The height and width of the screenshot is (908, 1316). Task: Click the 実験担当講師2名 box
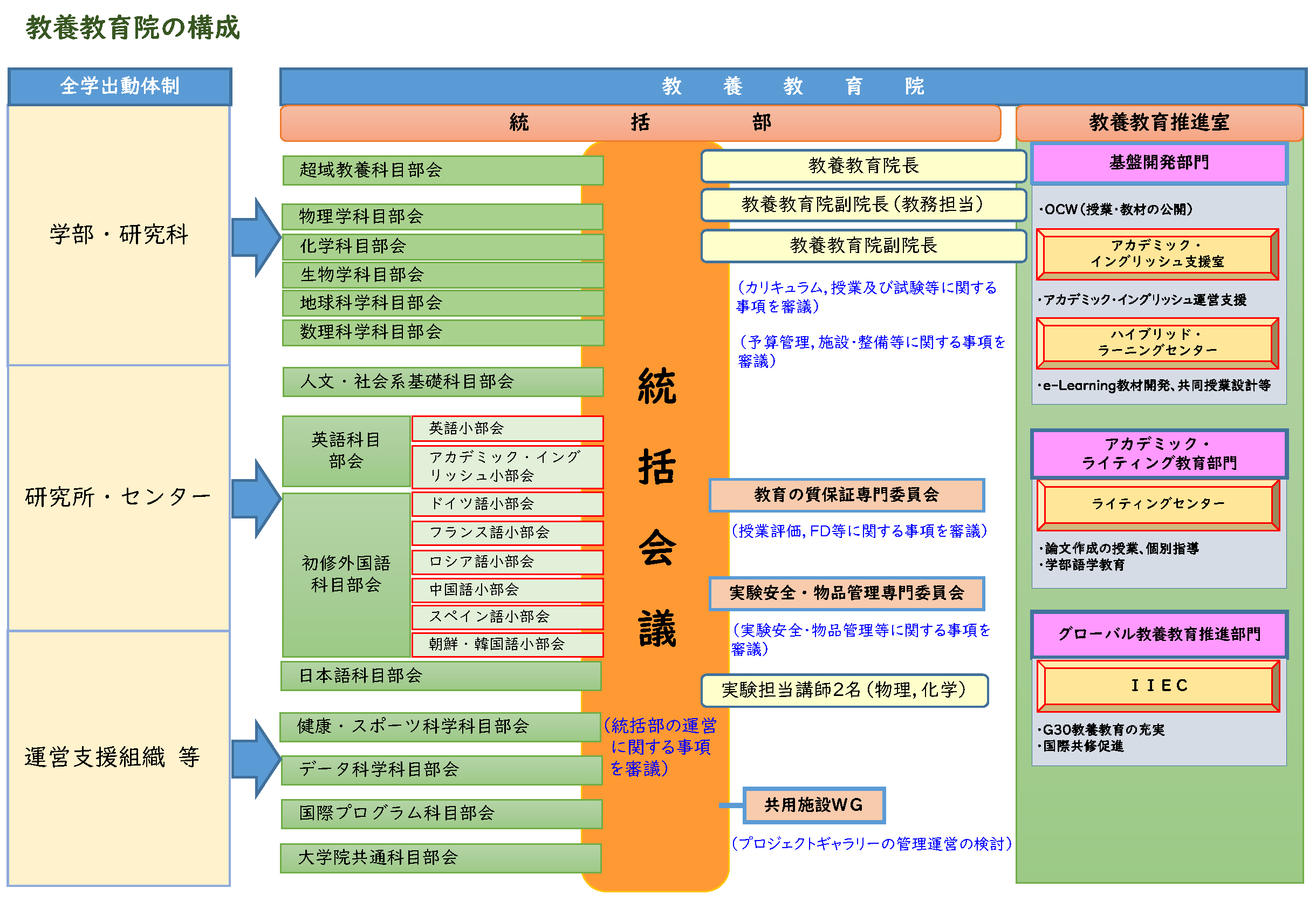click(x=845, y=691)
